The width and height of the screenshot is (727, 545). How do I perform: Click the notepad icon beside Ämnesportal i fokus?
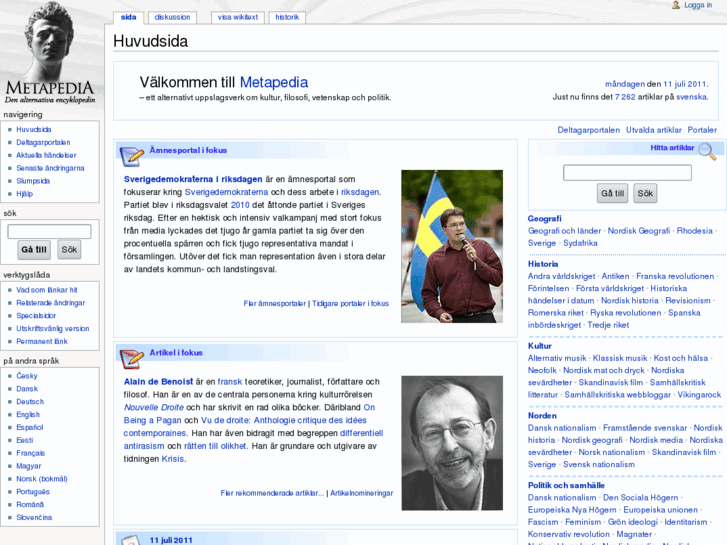click(x=132, y=156)
